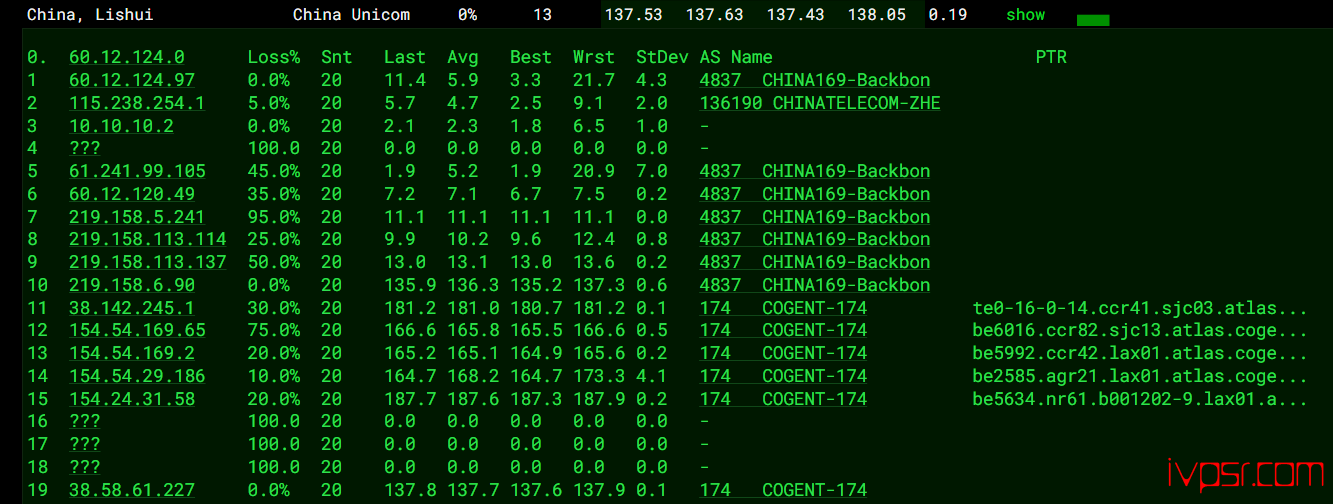The image size is (1333, 504).
Task: Select the PTR "be2585.agr21.lax01.atlas.coge..."
Action: [x=1140, y=376]
